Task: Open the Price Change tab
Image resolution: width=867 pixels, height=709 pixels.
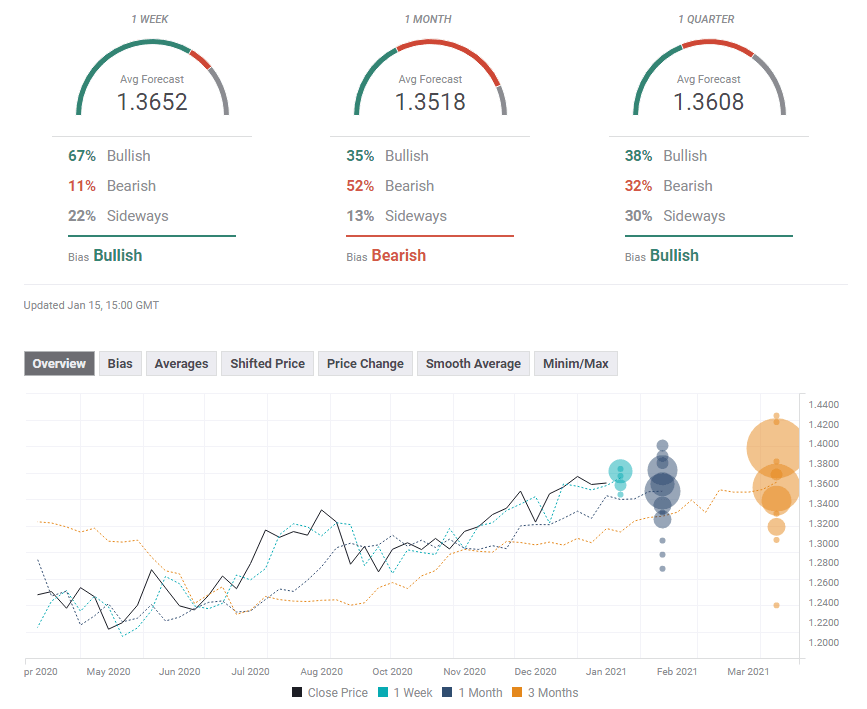Action: (x=365, y=364)
